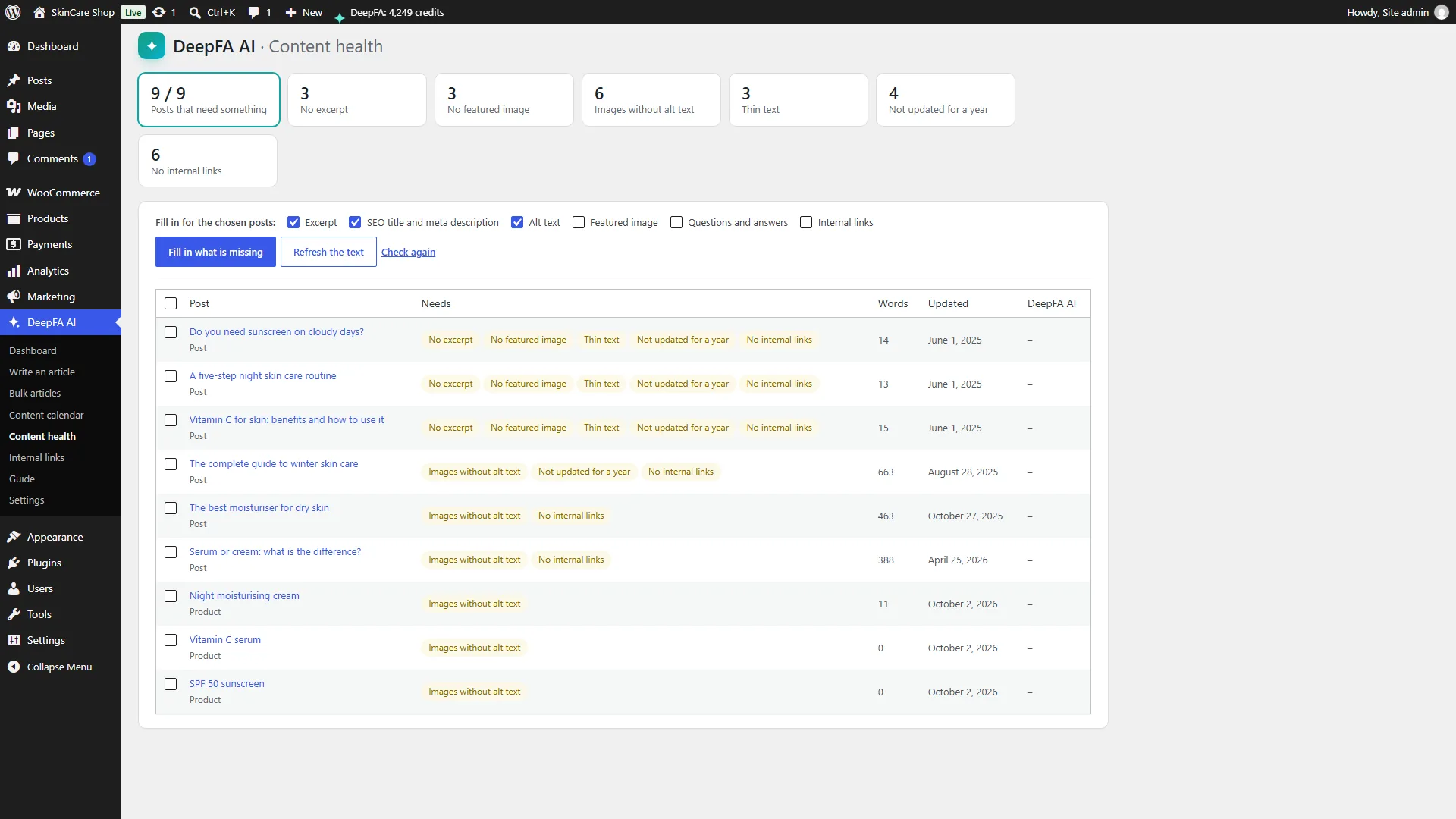Click the Plugins plug icon in sidebar
Viewport: 1456px width, 819px height.
click(14, 563)
